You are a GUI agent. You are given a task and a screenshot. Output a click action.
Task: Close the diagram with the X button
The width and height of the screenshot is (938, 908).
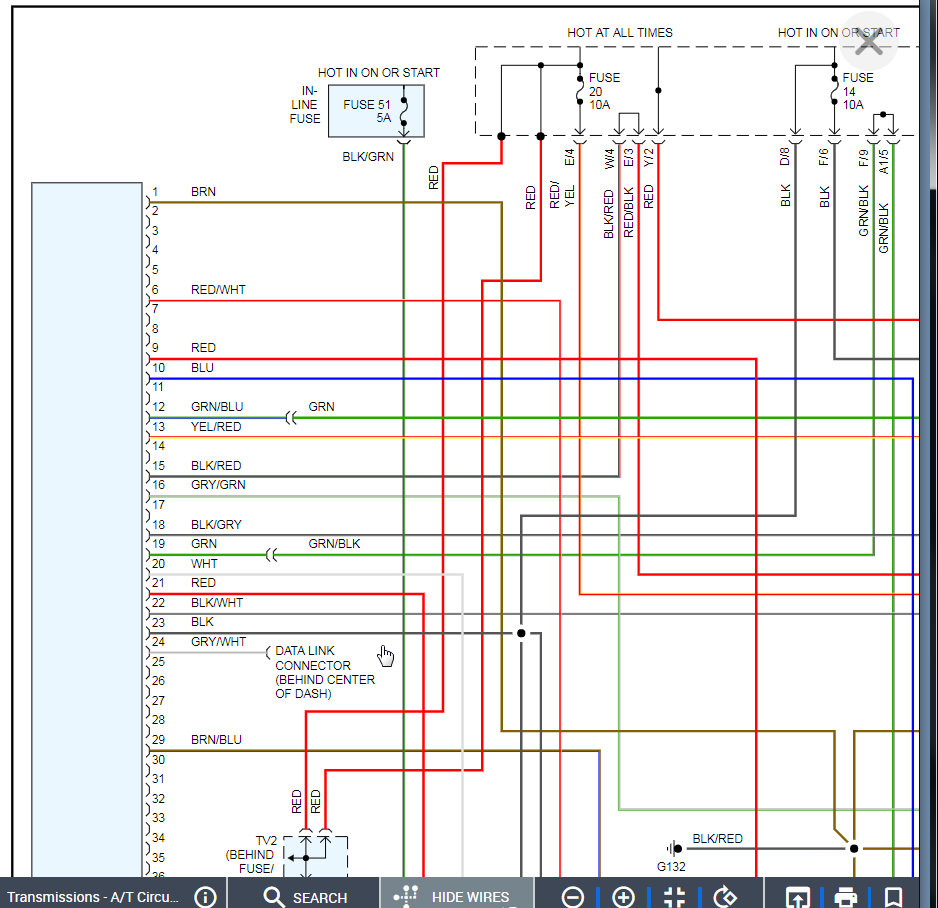pyautogui.click(x=868, y=42)
